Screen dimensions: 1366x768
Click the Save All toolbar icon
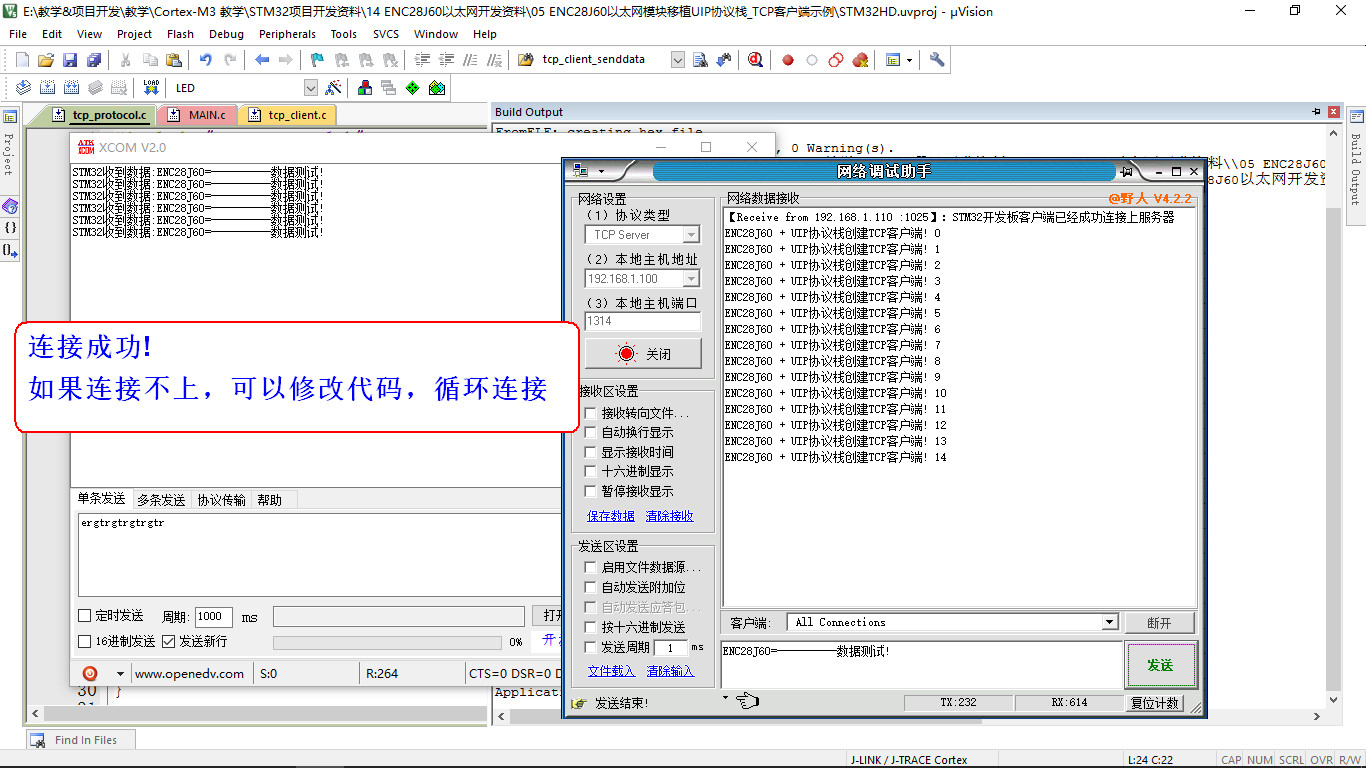pos(93,60)
